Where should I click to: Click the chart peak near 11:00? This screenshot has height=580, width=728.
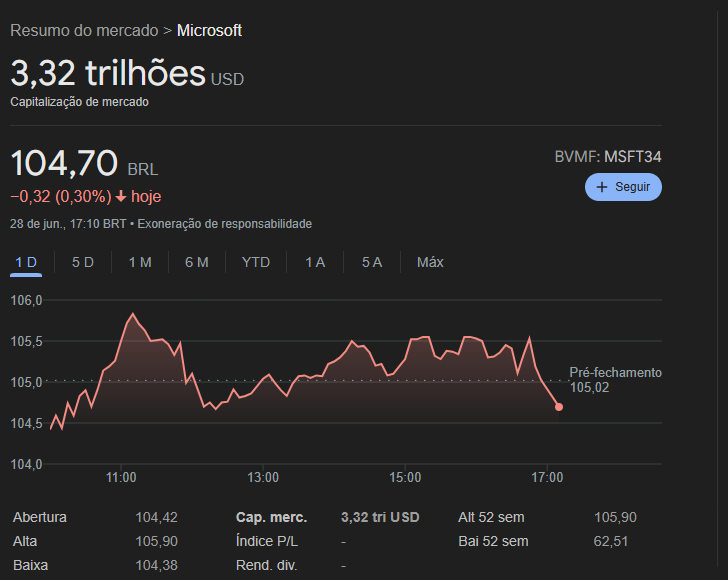(133, 314)
